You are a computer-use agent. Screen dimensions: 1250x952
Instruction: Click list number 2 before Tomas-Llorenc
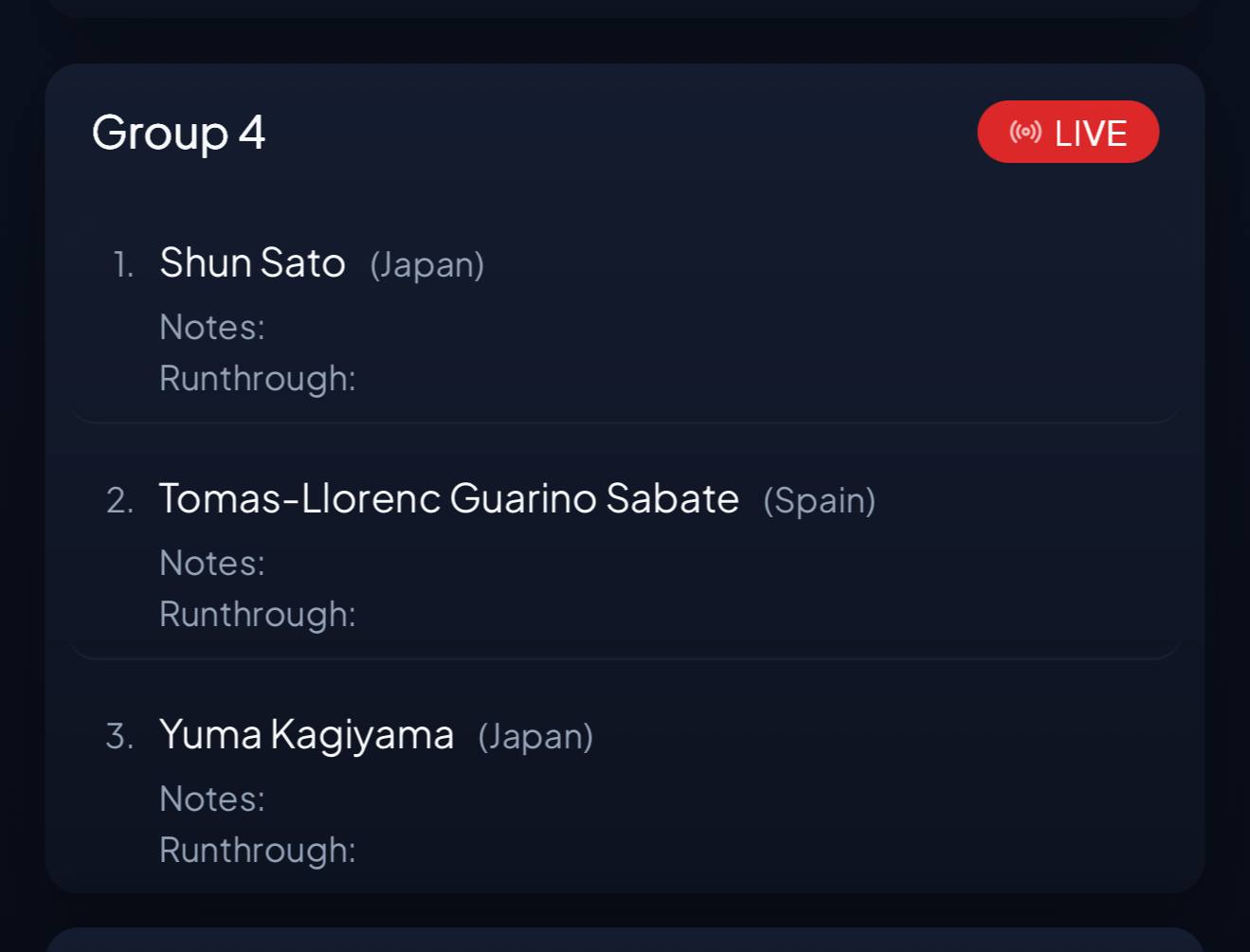(120, 500)
